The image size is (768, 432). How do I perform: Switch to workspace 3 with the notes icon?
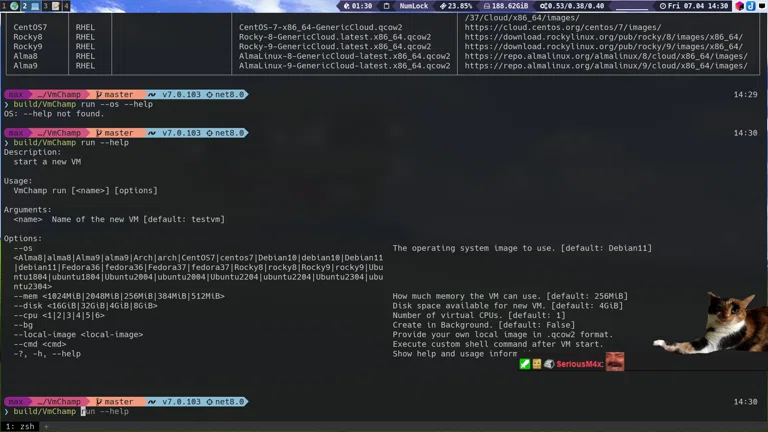click(51, 6)
